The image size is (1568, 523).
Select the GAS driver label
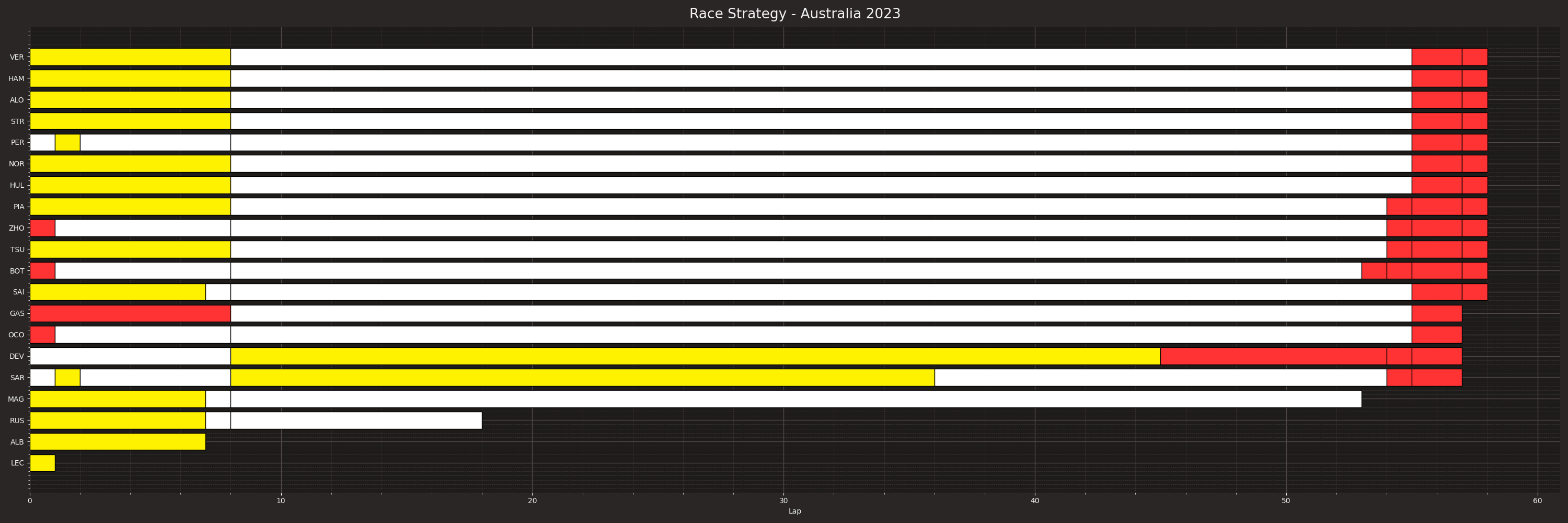(x=17, y=314)
